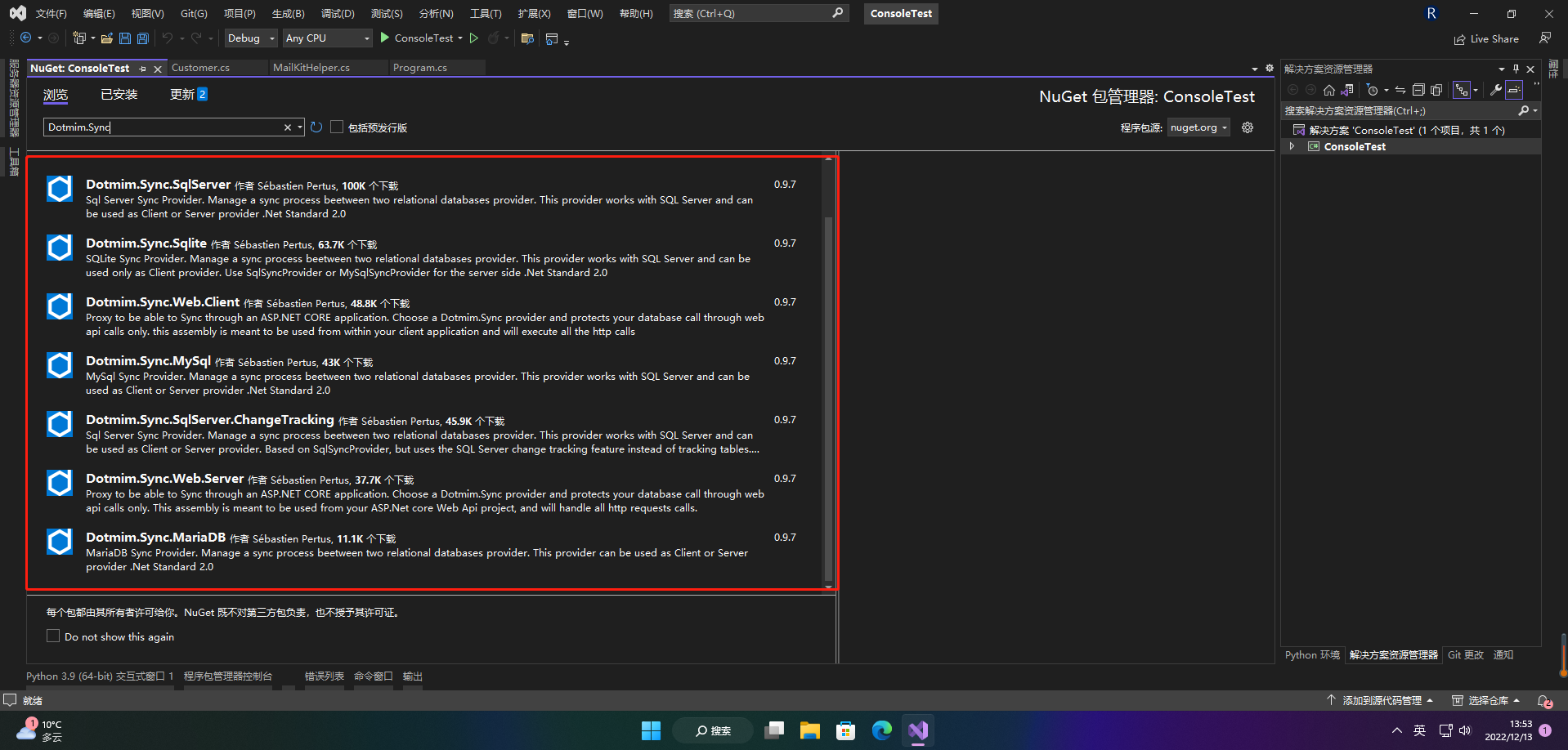Open NuGet package source settings gear
This screenshot has width=1568, height=750.
[1248, 127]
